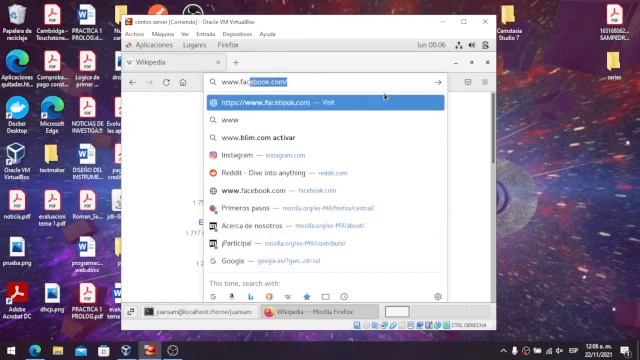This screenshot has height=360, width=640.
Task: Click in the Firefox address bar field
Action: [x=325, y=82]
